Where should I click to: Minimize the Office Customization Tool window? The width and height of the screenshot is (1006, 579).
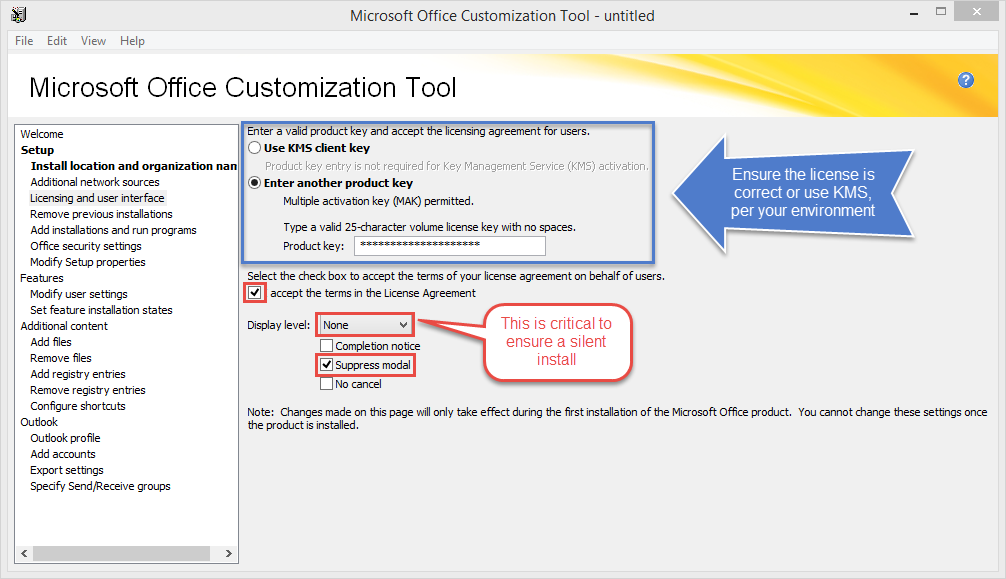point(914,12)
